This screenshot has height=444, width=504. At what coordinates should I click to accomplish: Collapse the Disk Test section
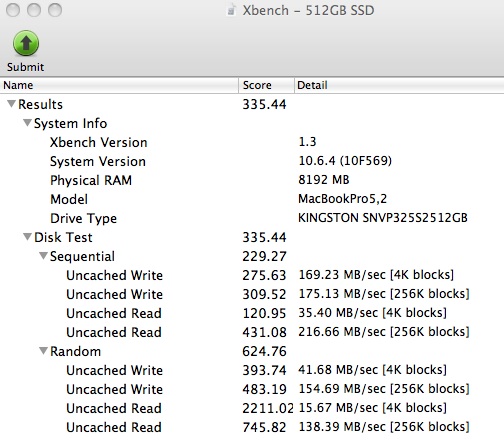pos(27,237)
